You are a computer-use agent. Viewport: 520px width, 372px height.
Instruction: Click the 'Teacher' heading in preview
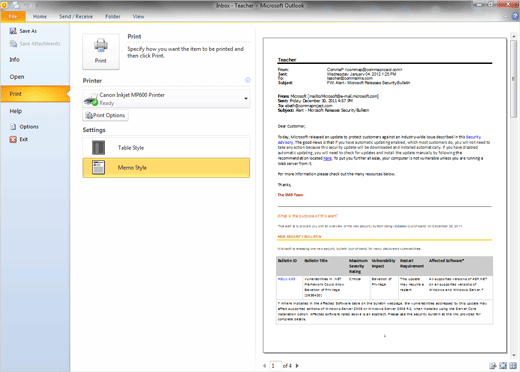[287, 60]
